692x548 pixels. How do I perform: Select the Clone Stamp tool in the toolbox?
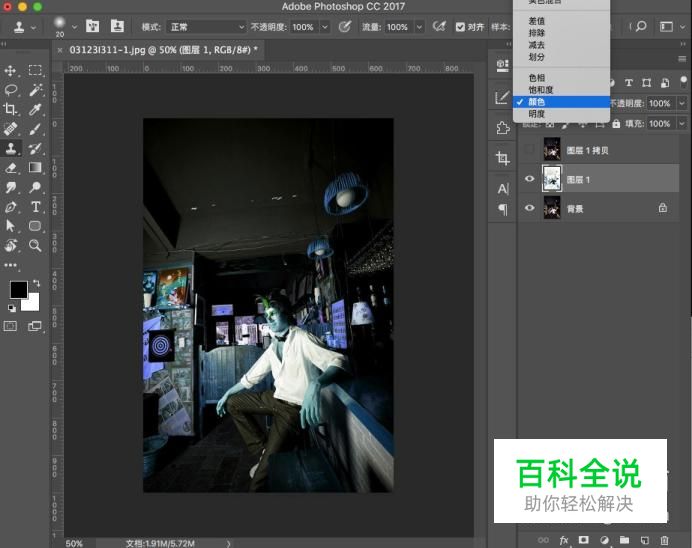[11, 148]
